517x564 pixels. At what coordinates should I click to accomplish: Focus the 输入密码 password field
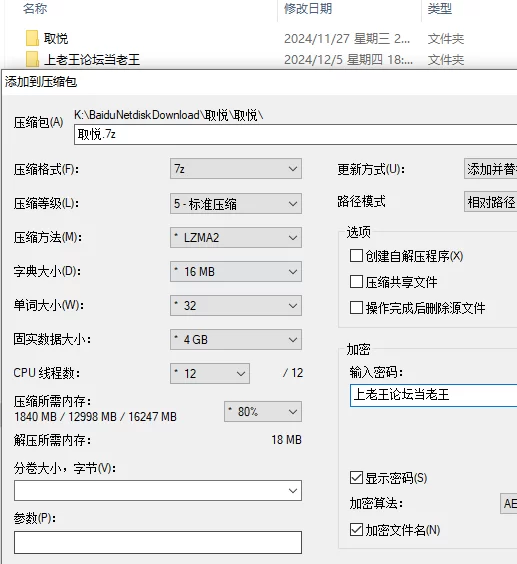click(x=433, y=395)
